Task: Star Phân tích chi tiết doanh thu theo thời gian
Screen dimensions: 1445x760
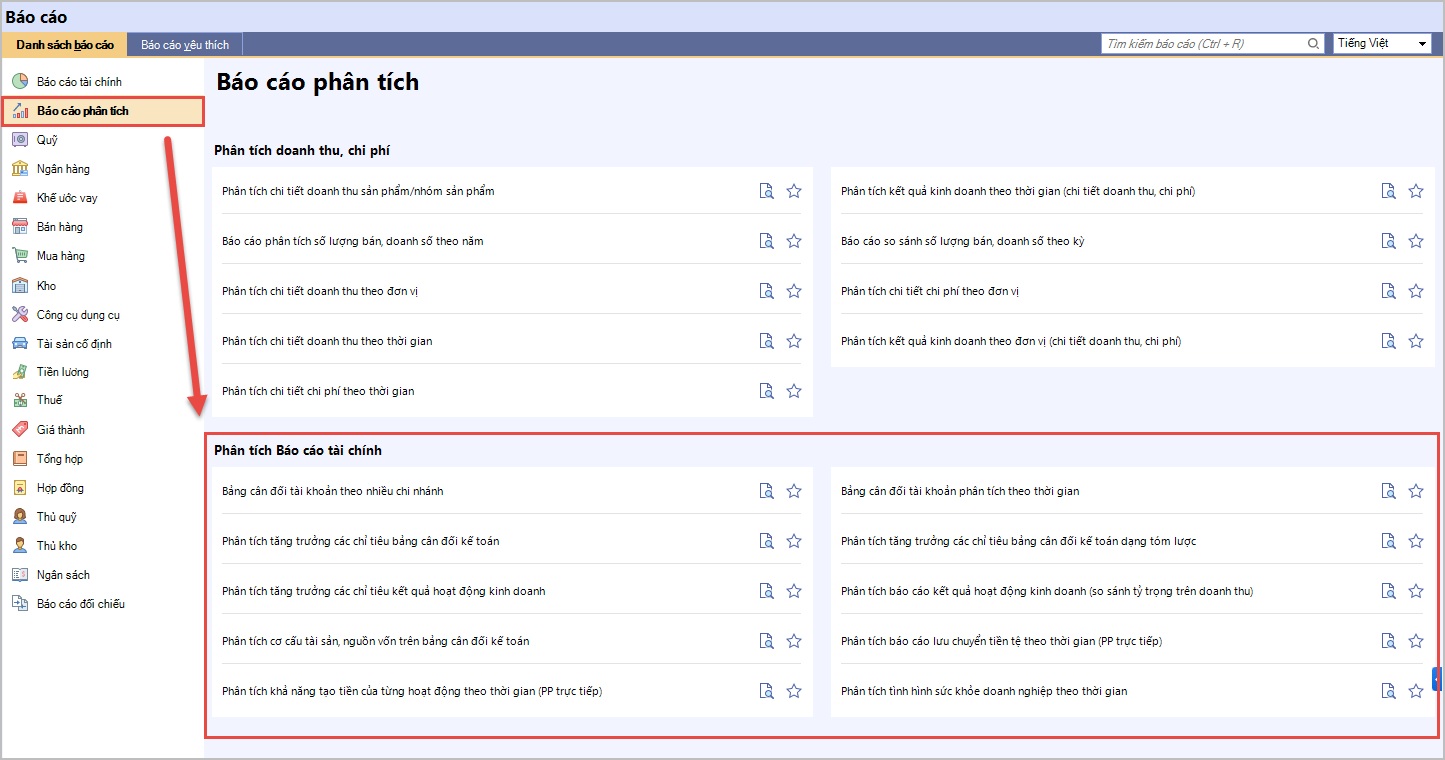Action: tap(794, 341)
